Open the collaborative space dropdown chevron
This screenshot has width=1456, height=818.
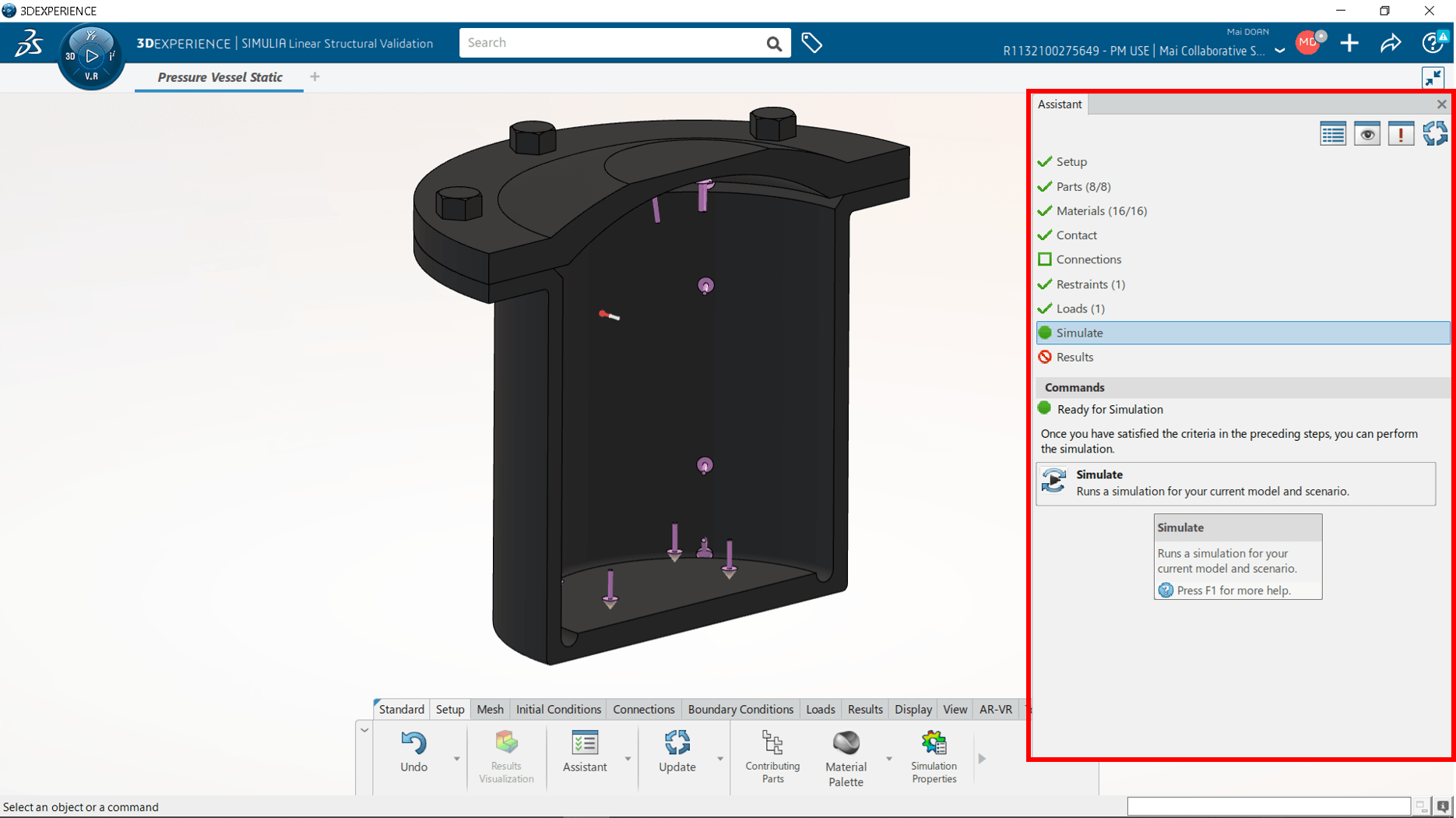tap(1279, 51)
